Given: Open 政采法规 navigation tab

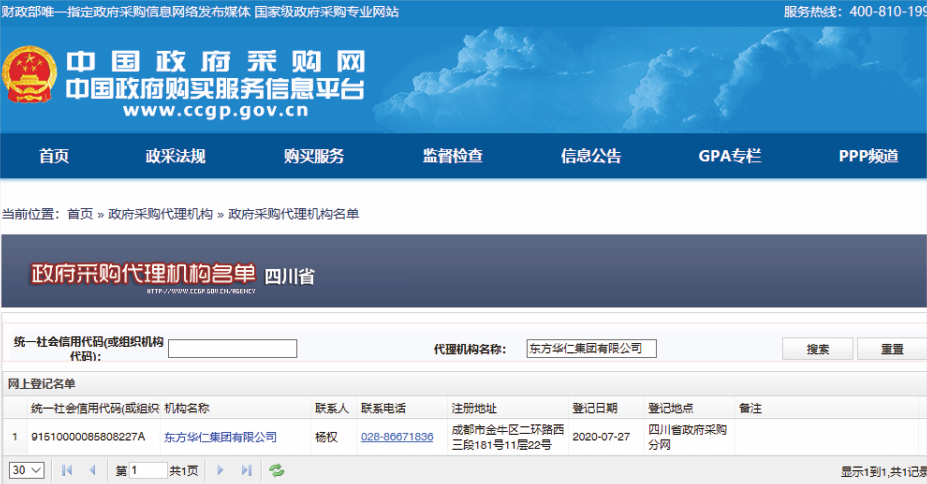Looking at the screenshot, I should [175, 156].
